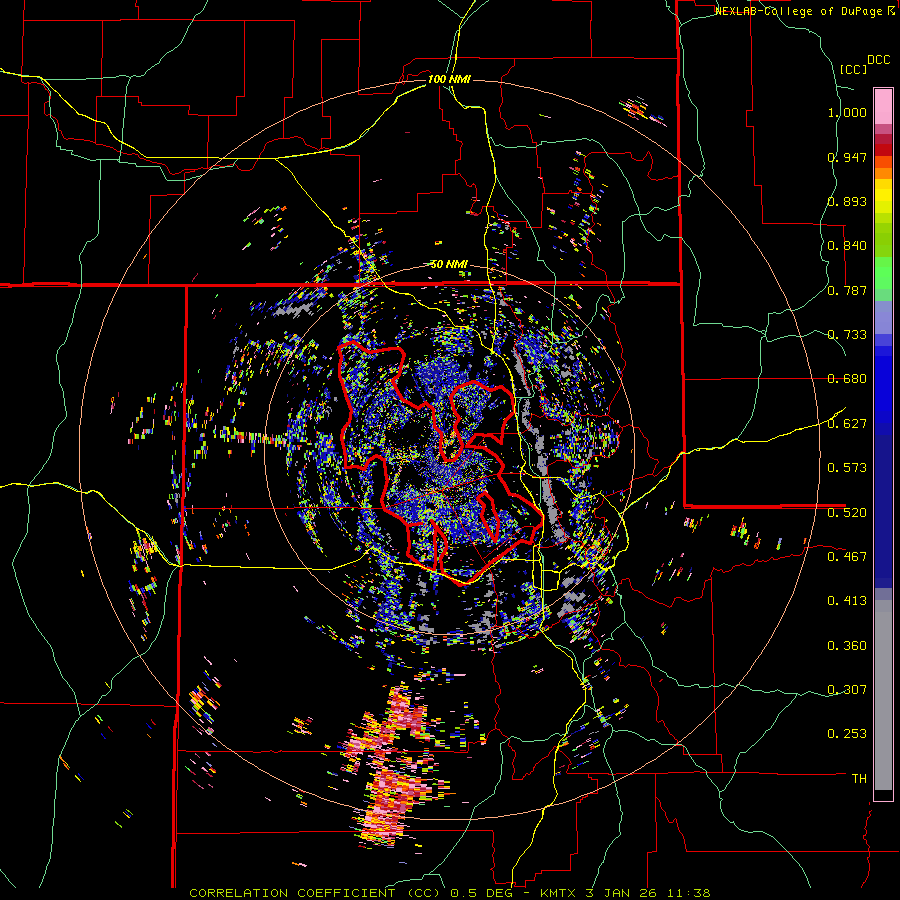Select the 0.840 scale value
Image resolution: width=900 pixels, height=900 pixels.
point(847,246)
